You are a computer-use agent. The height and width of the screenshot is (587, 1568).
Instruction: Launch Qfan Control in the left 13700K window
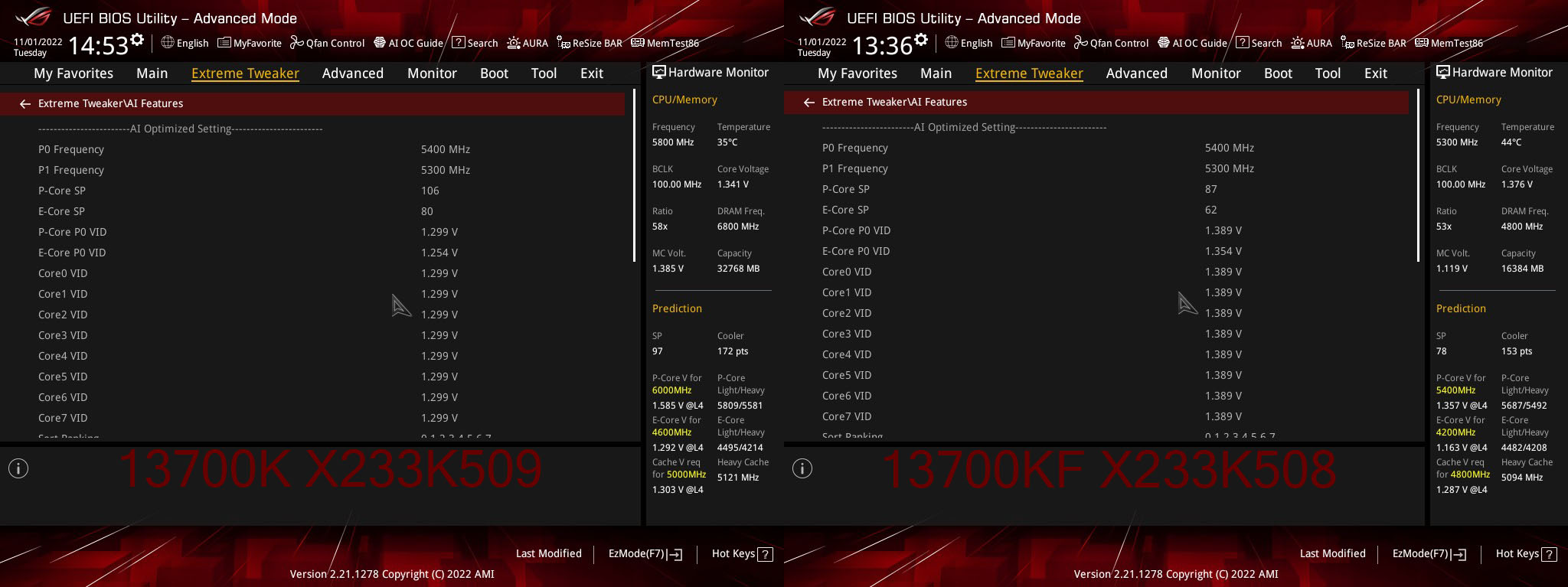(x=327, y=43)
